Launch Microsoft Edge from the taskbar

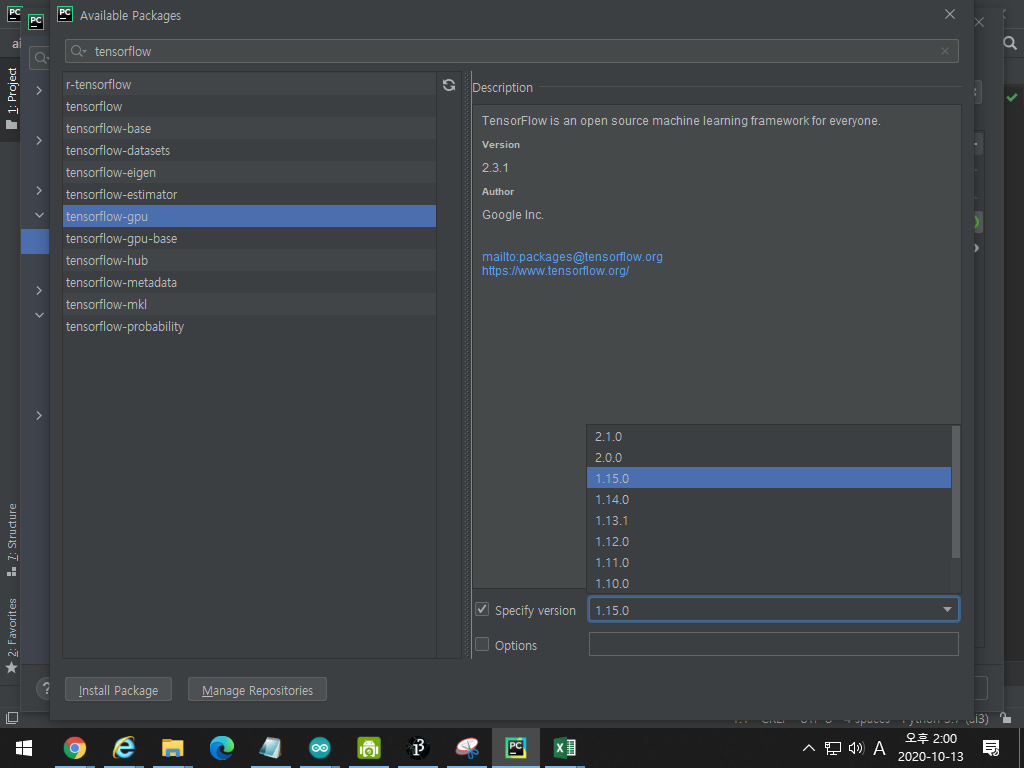click(221, 748)
